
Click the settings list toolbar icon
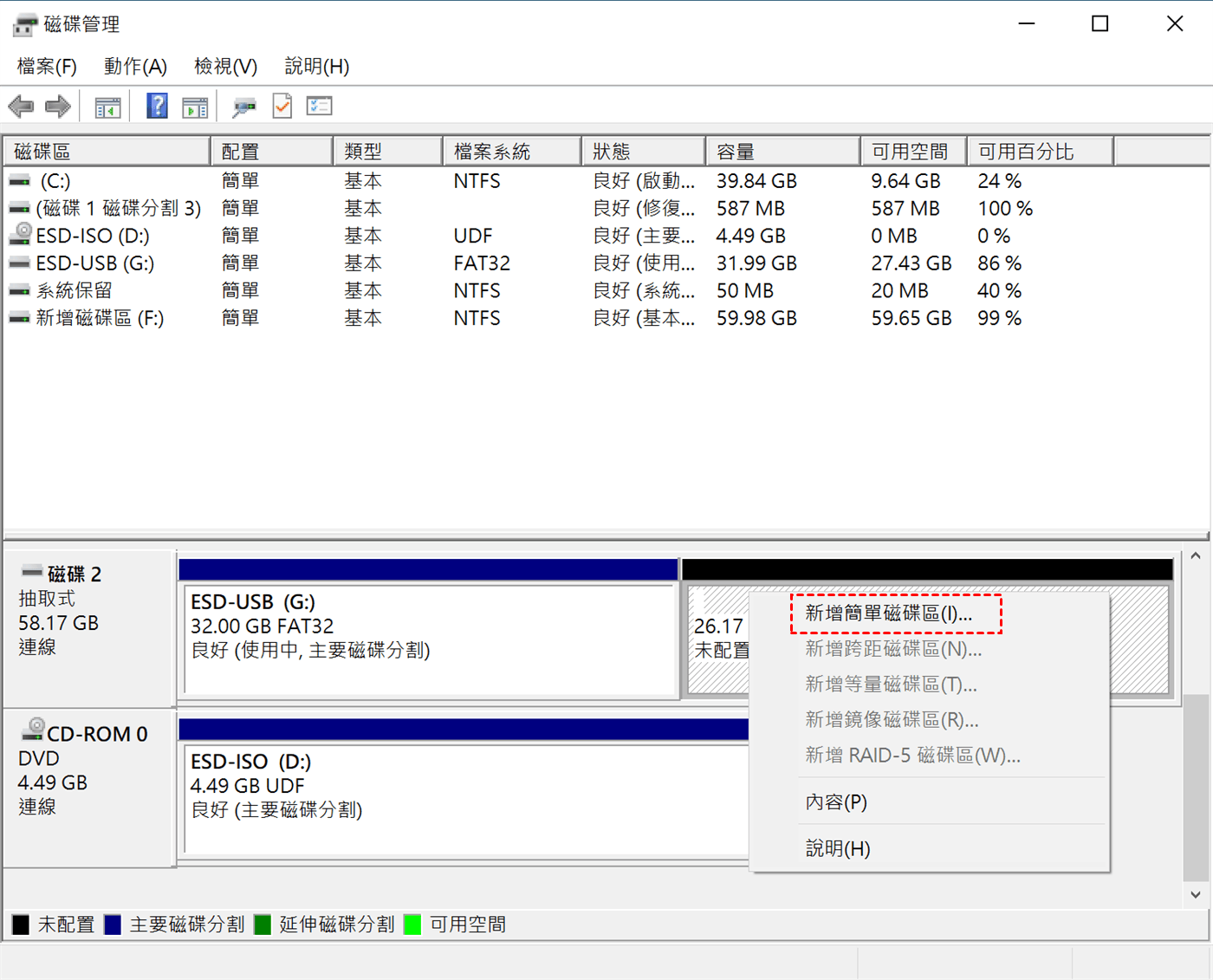(319, 106)
